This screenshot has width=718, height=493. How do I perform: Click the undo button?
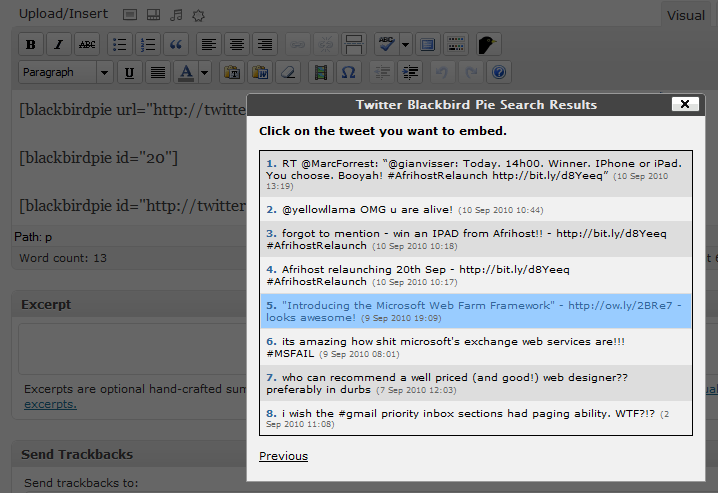click(x=443, y=72)
